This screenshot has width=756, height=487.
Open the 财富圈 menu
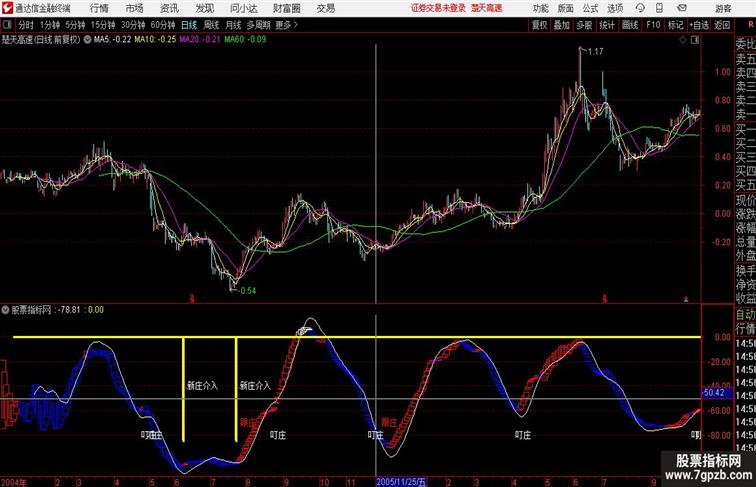coord(286,8)
